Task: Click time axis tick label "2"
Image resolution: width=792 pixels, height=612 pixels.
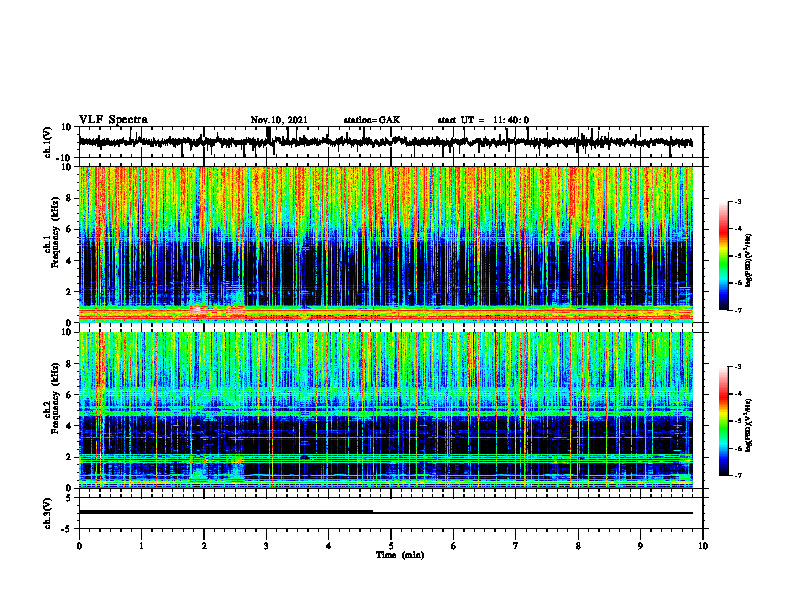Action: (x=204, y=546)
